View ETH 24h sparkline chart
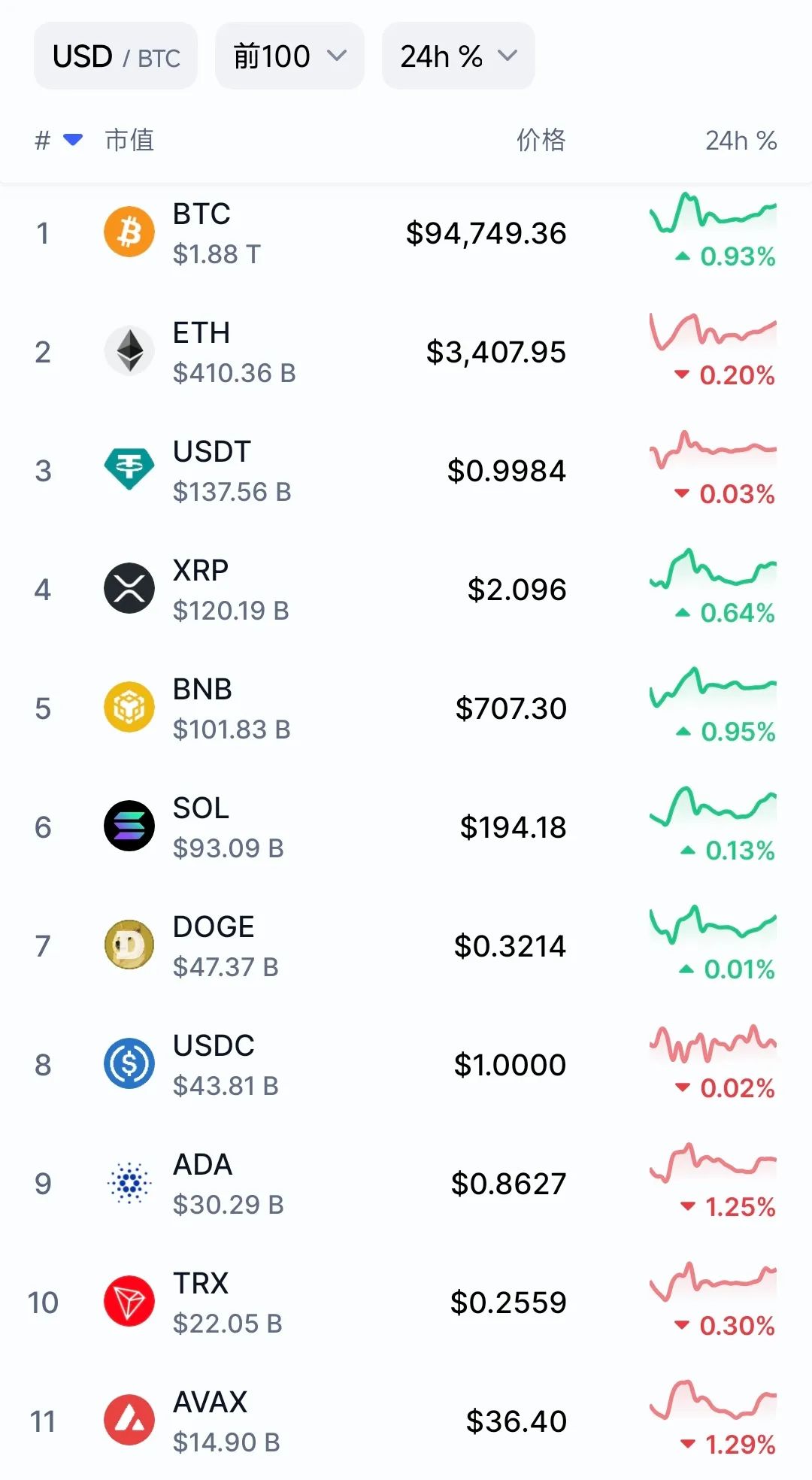The height and width of the screenshot is (1480, 812). coord(713,332)
